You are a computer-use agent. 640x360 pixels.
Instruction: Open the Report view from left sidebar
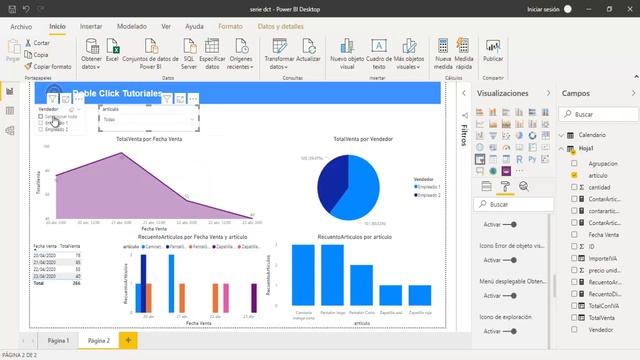point(10,91)
